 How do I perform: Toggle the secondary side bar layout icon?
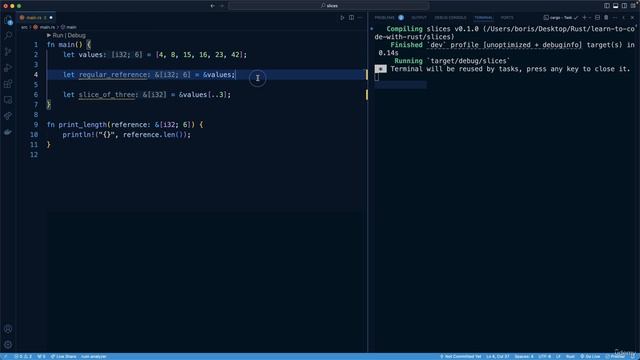(x=624, y=6)
